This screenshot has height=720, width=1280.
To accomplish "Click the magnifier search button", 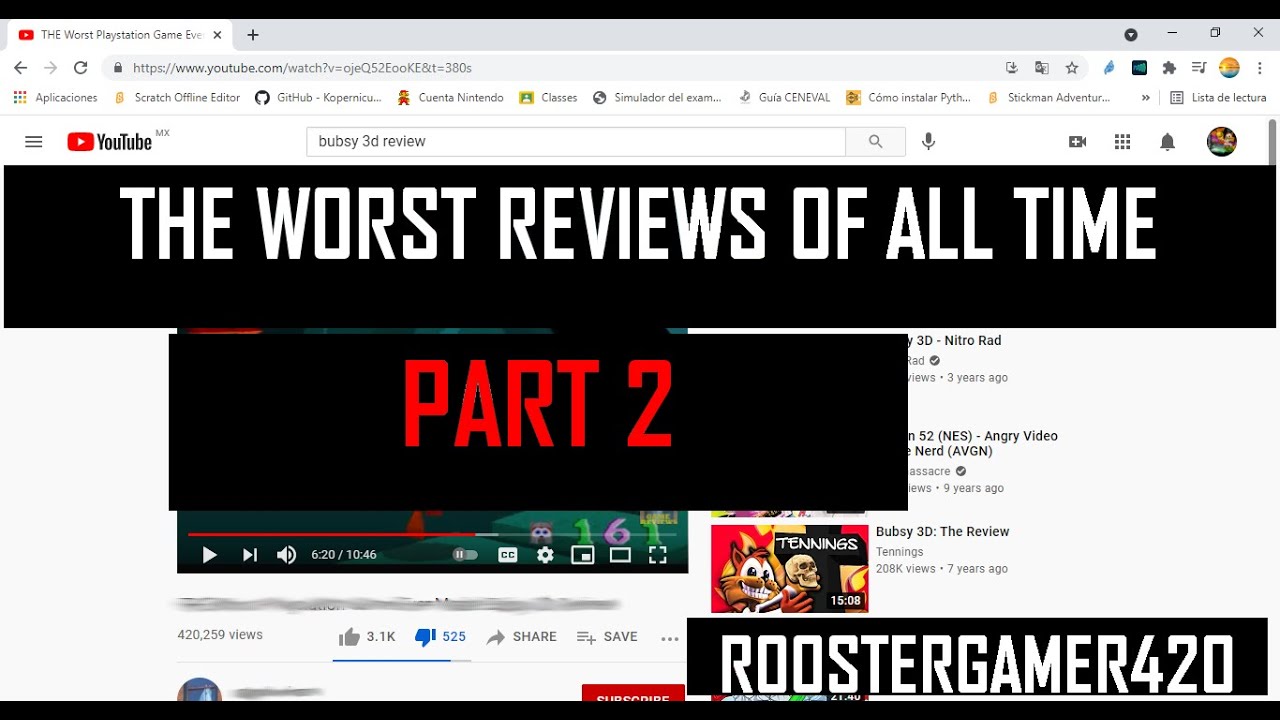I will [x=876, y=142].
